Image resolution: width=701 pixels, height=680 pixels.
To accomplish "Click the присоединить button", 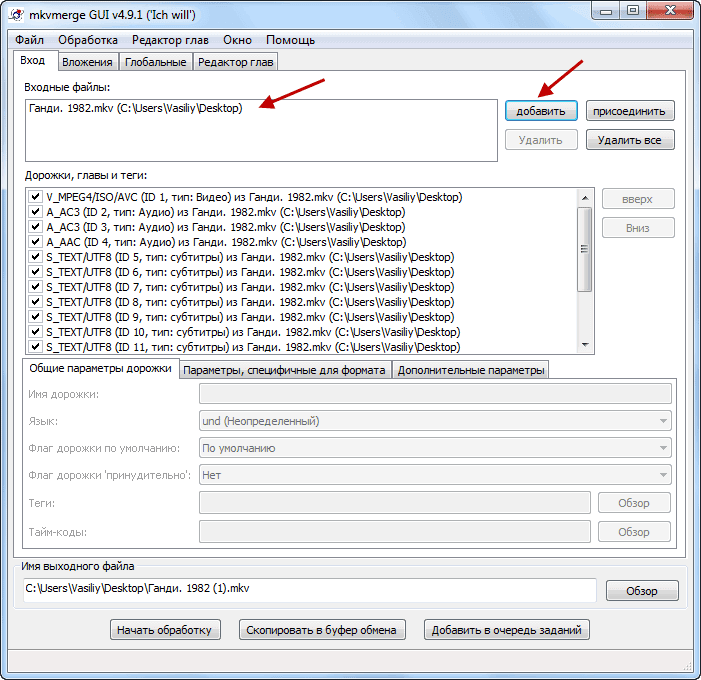I will pyautogui.click(x=629, y=111).
